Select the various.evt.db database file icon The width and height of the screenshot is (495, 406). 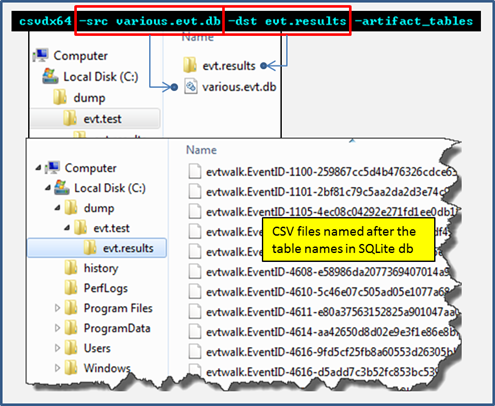pos(191,87)
